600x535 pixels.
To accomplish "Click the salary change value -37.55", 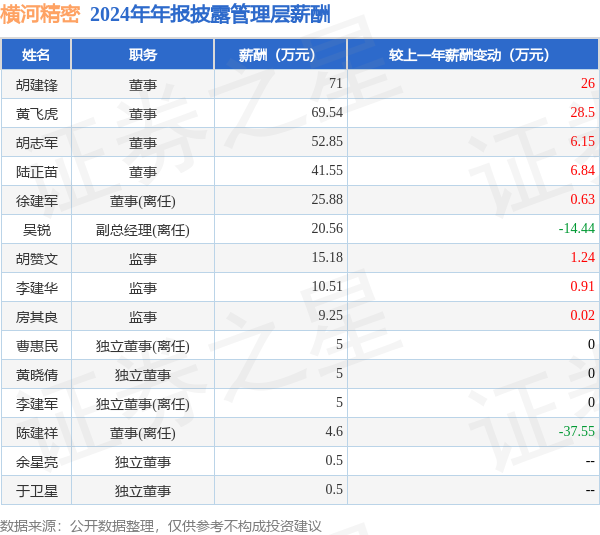I will tap(577, 431).
